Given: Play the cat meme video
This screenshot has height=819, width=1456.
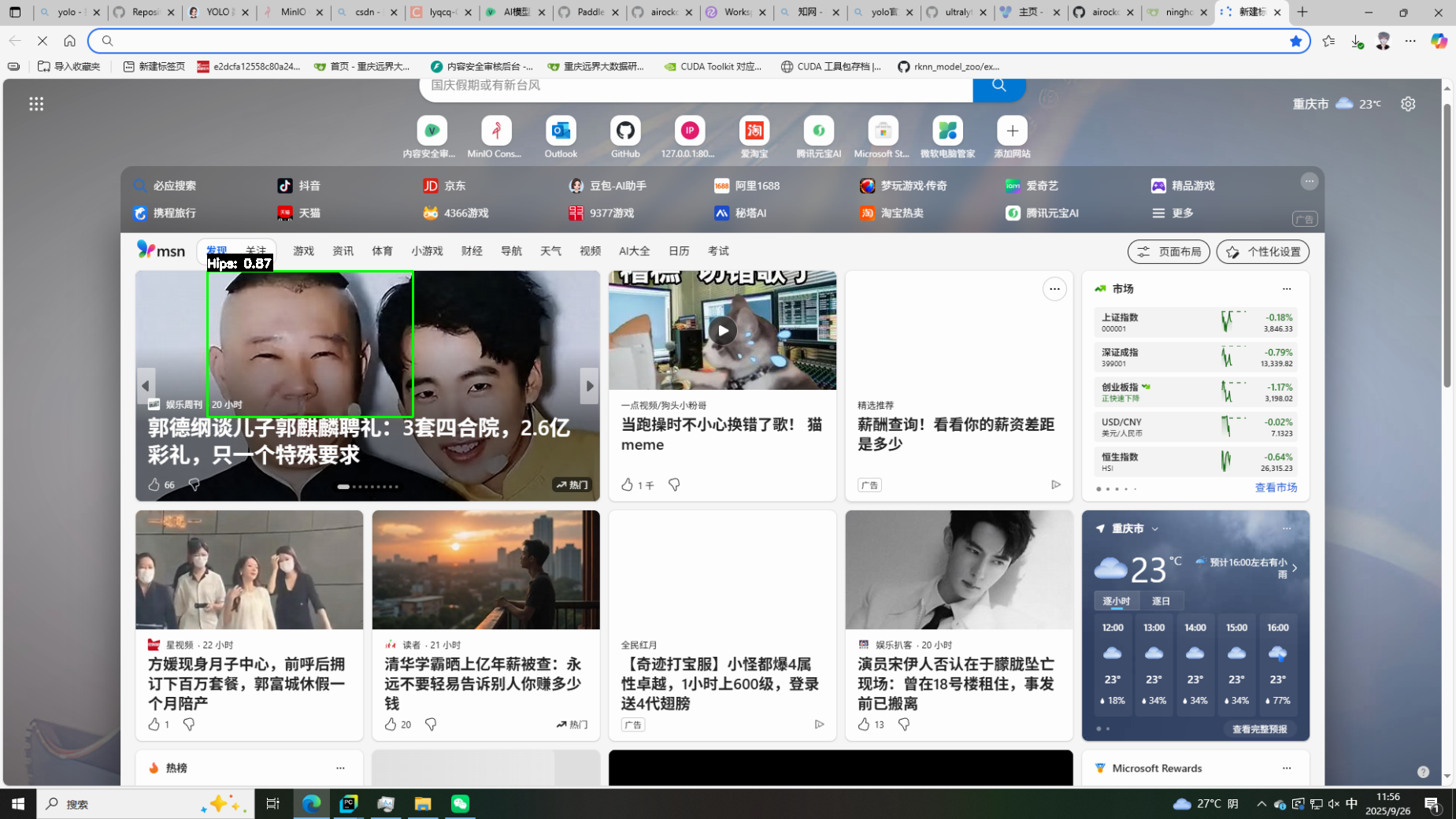Looking at the screenshot, I should [x=722, y=331].
